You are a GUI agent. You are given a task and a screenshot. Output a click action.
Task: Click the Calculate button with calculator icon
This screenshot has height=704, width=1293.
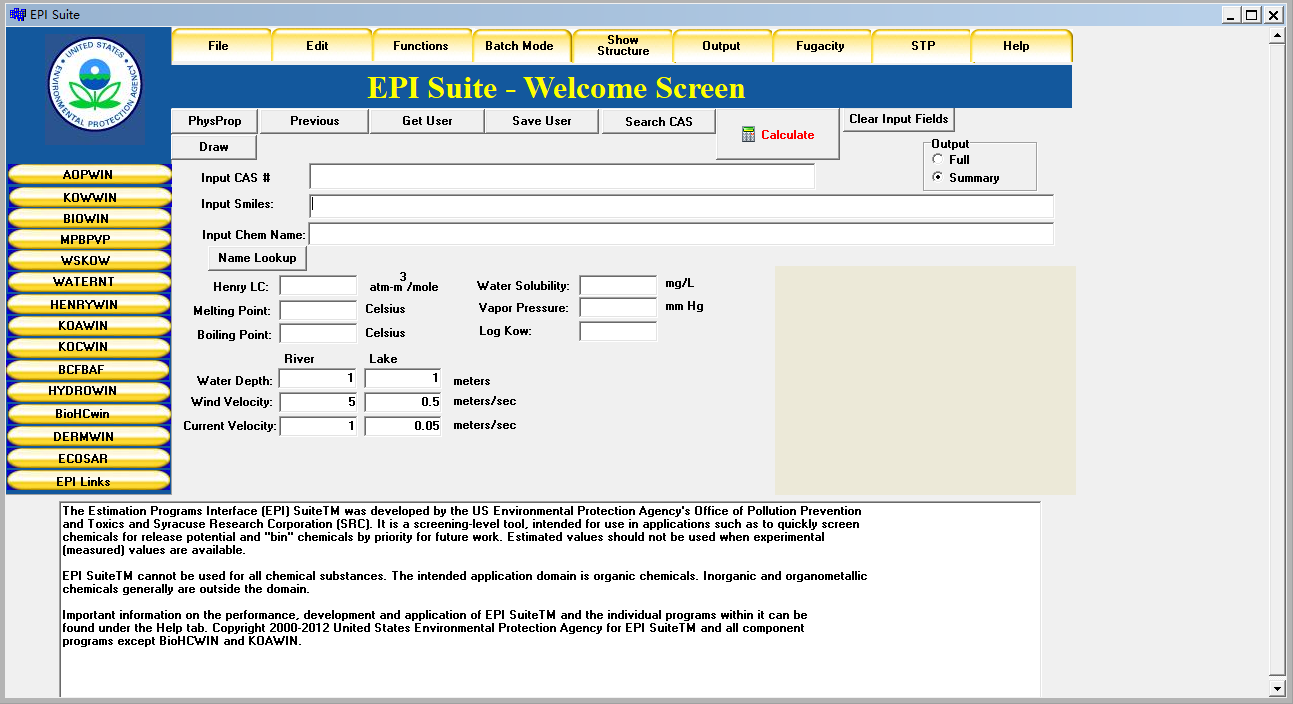(x=777, y=135)
